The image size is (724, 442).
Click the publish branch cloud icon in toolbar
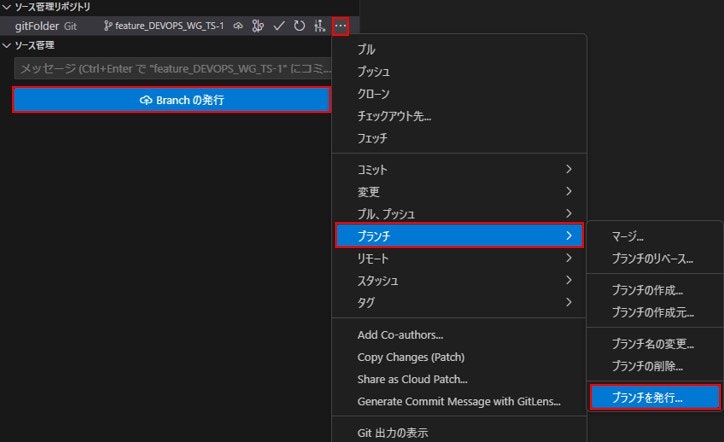click(238, 26)
